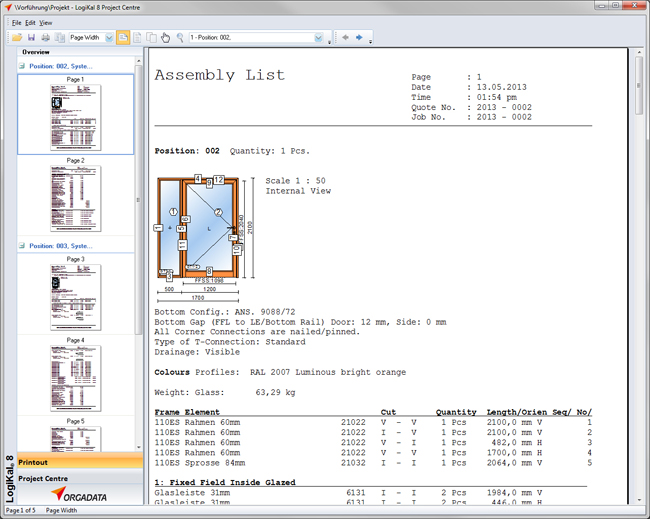Select the Page 4 thumbnail
Image resolution: width=650 pixels, height=519 pixels.
(75, 378)
